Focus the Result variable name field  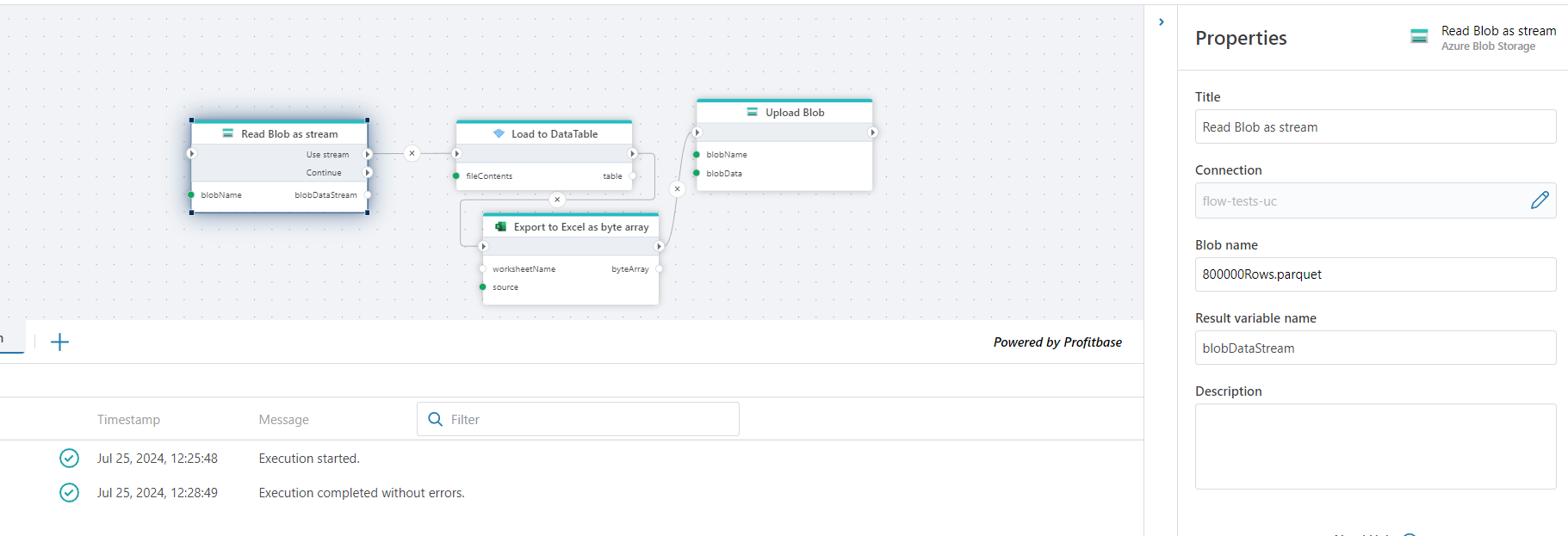point(1374,348)
